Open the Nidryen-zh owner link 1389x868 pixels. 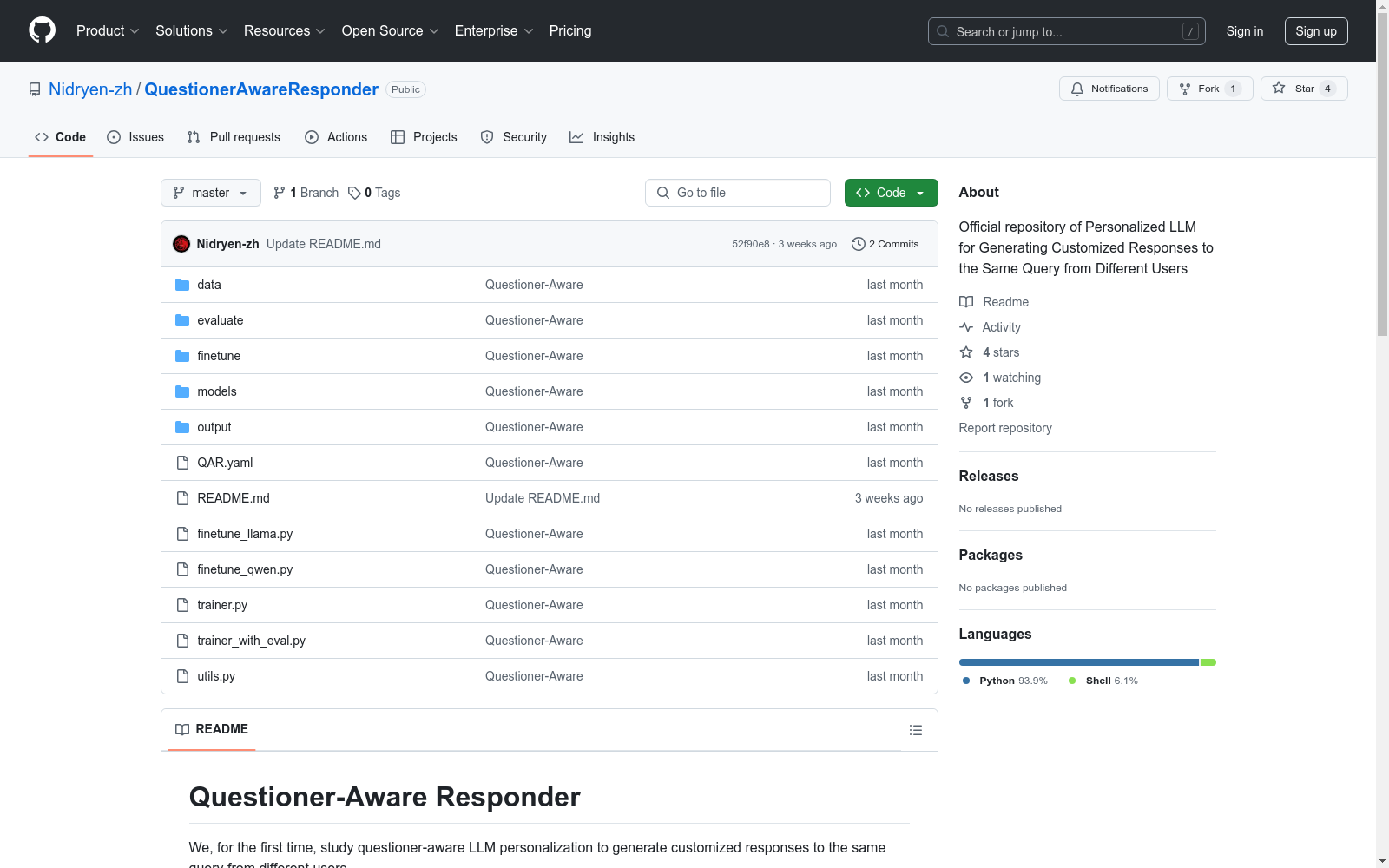point(90,89)
